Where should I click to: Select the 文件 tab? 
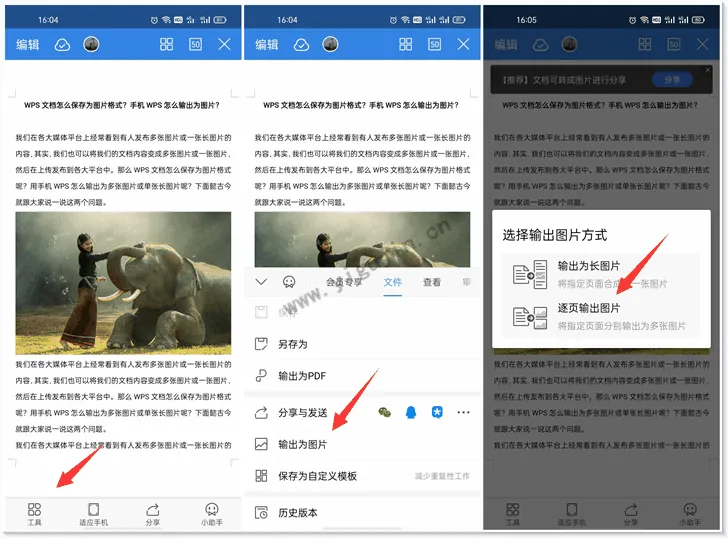tap(393, 282)
